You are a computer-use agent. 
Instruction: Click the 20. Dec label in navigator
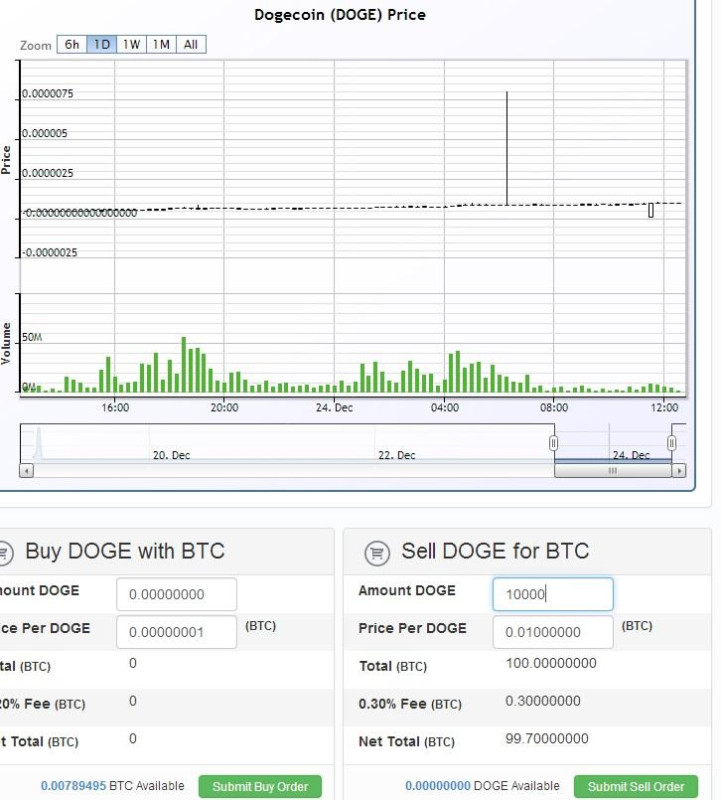click(171, 455)
